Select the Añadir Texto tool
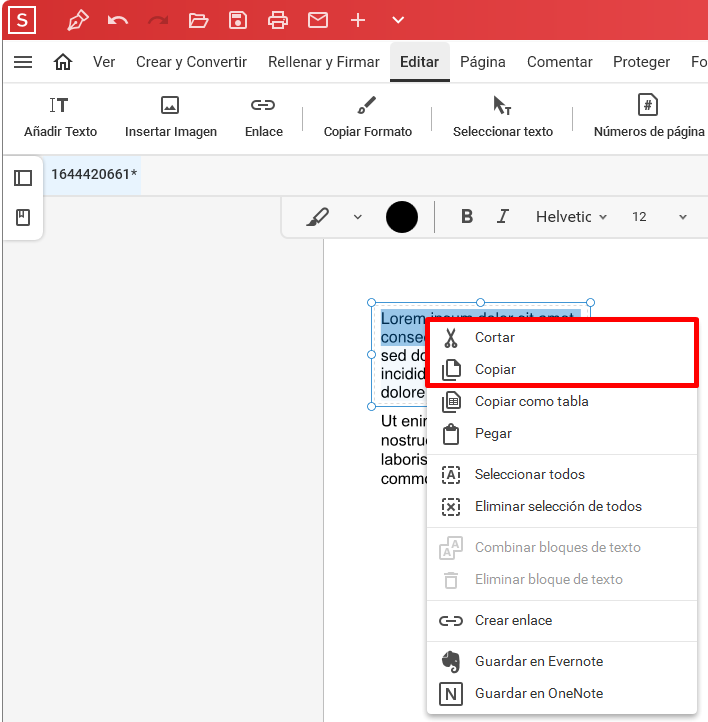708x722 pixels. tap(60, 117)
